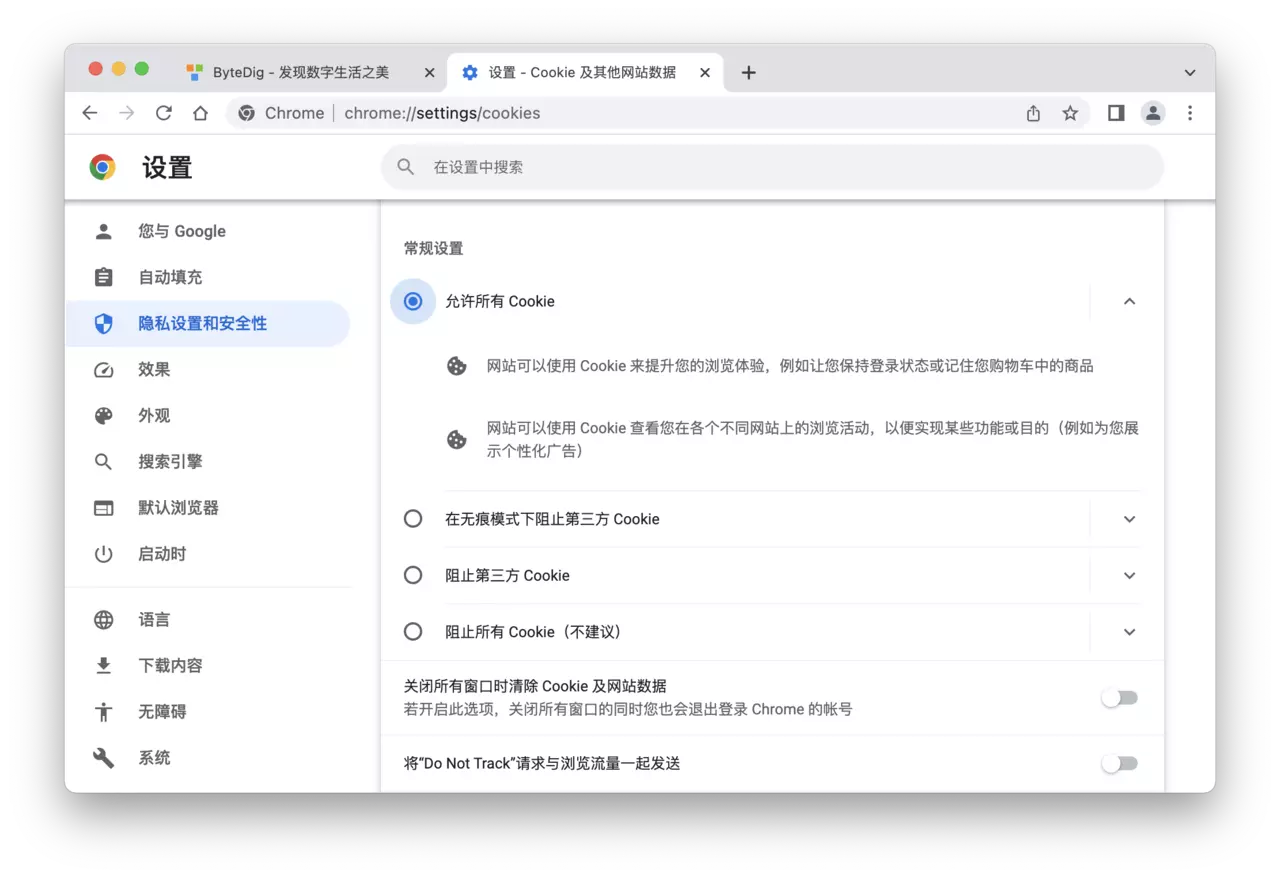
Task: Go back to the previous page
Action: pyautogui.click(x=90, y=113)
